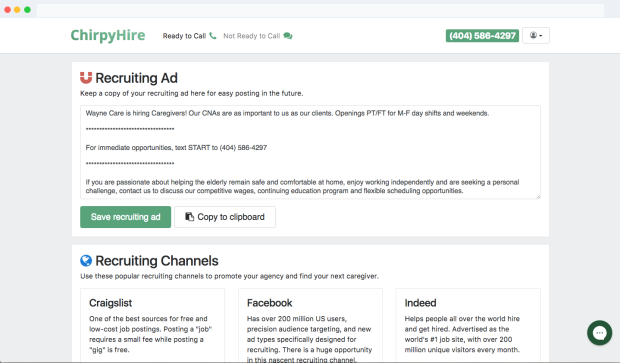The image size is (620, 363).
Task: Click the ChirpyHire logo
Action: (108, 36)
